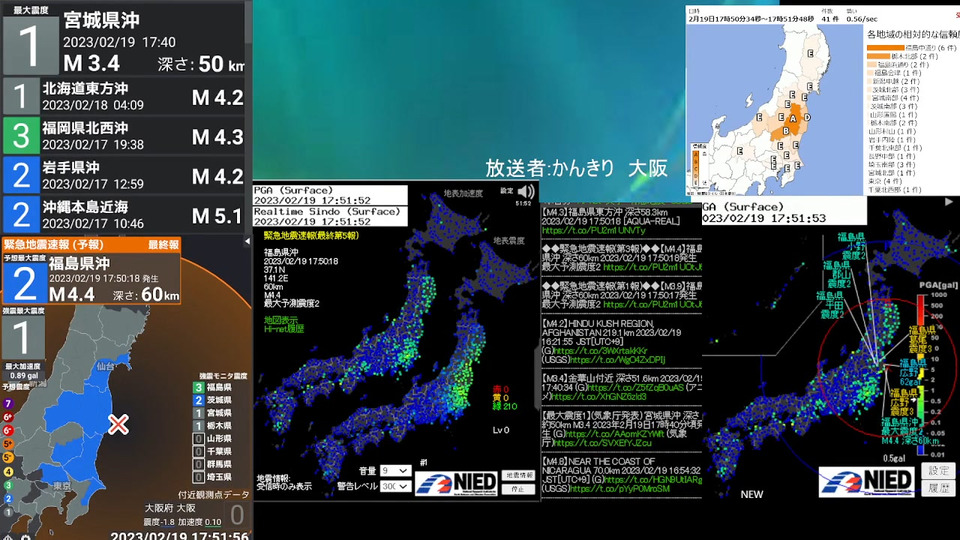Click the purple intensity 7 legend swatch
The height and width of the screenshot is (540, 960).
tap(8, 403)
